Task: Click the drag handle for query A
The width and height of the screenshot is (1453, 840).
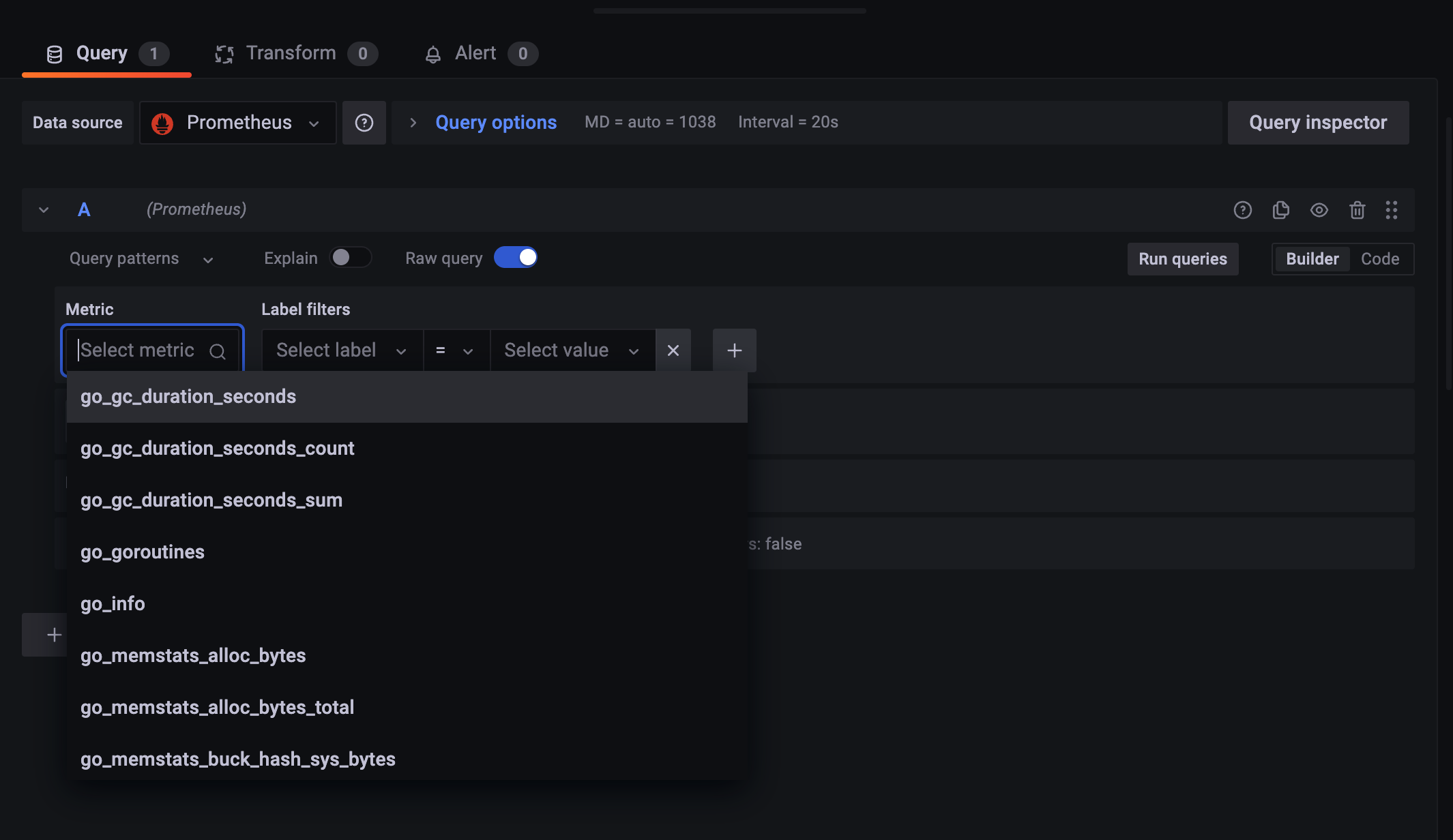Action: [1392, 210]
